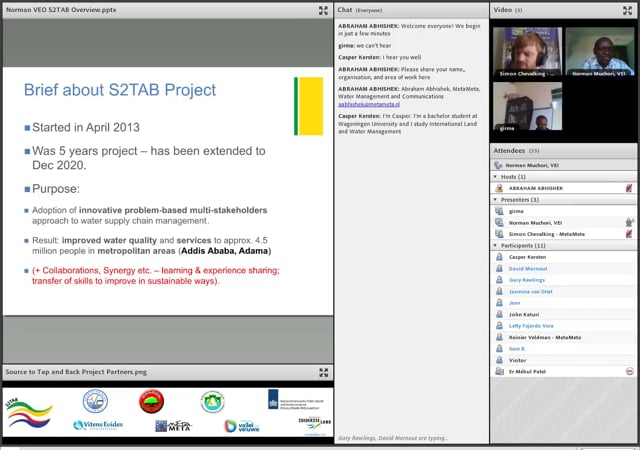Click the Source to Tap and Back Project Partners.png title
The height and width of the screenshot is (450, 640).
[x=76, y=372]
